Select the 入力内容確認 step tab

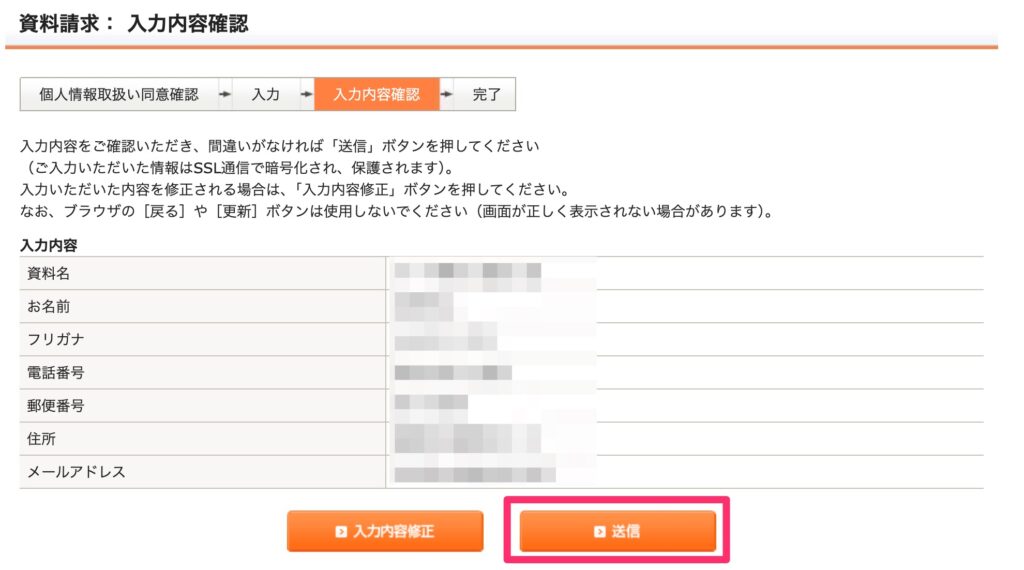(377, 94)
